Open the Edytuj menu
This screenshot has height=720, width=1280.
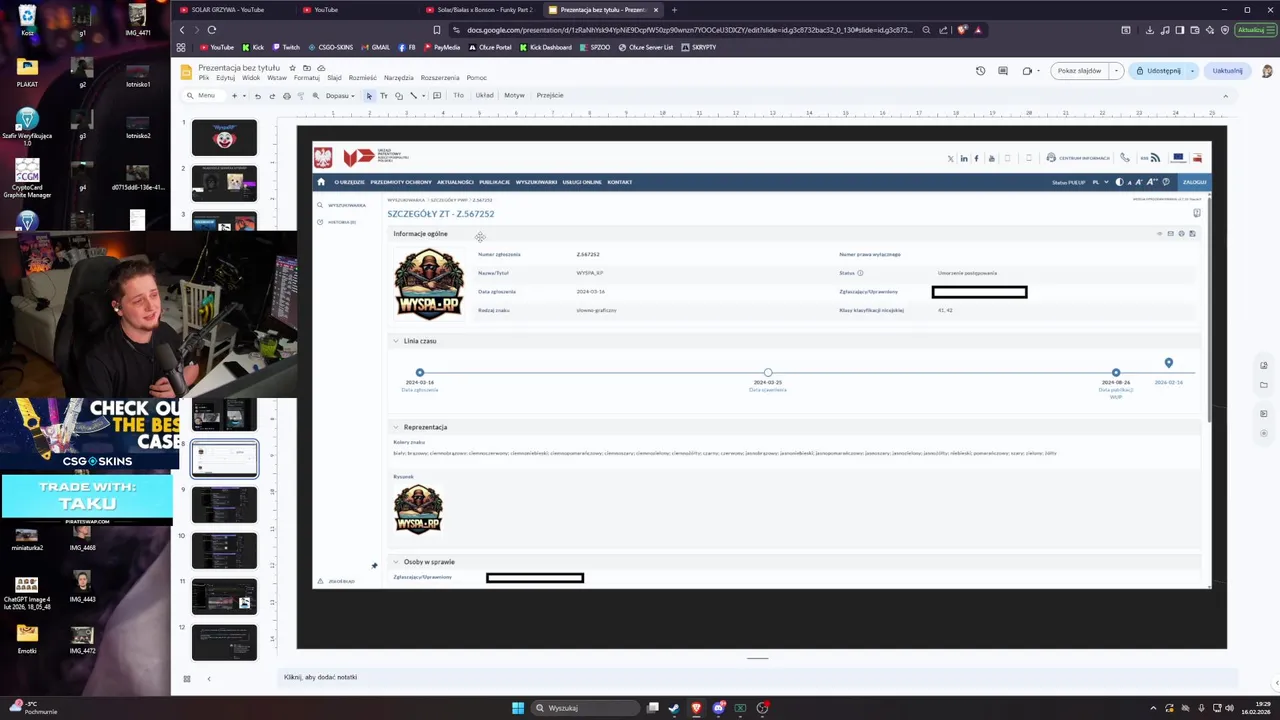[x=225, y=78]
